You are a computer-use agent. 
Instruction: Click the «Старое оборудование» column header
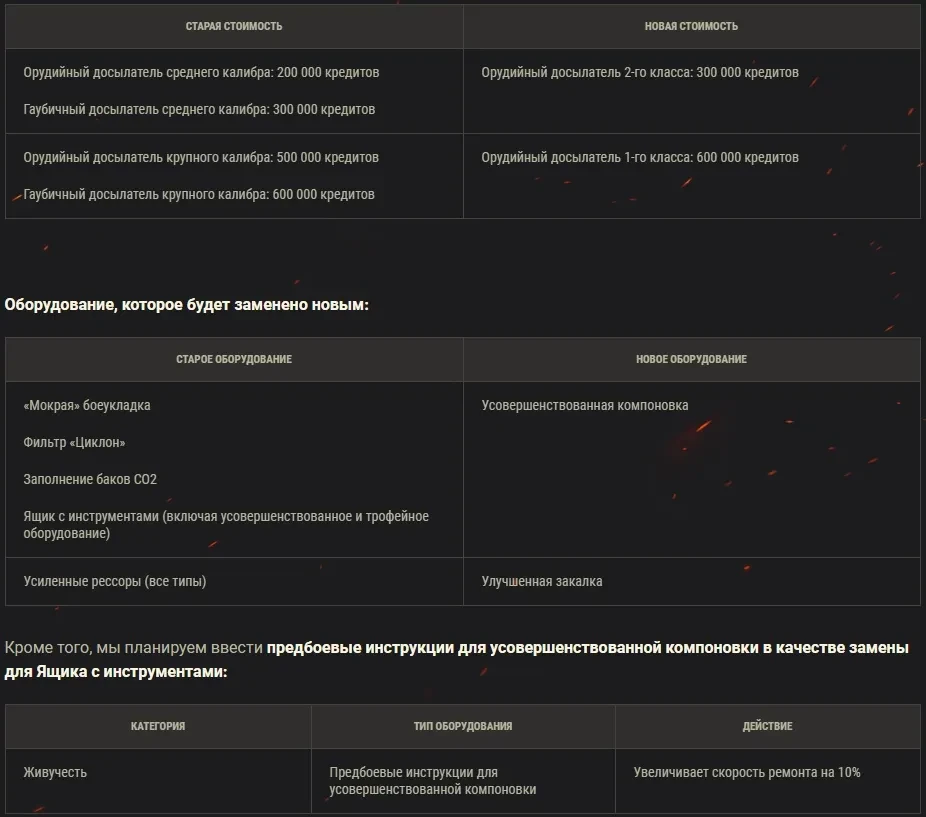[x=234, y=359]
